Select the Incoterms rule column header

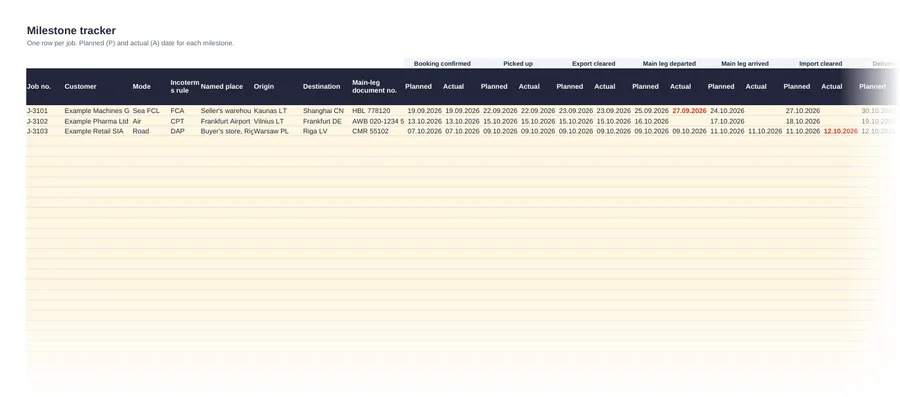tap(185, 87)
